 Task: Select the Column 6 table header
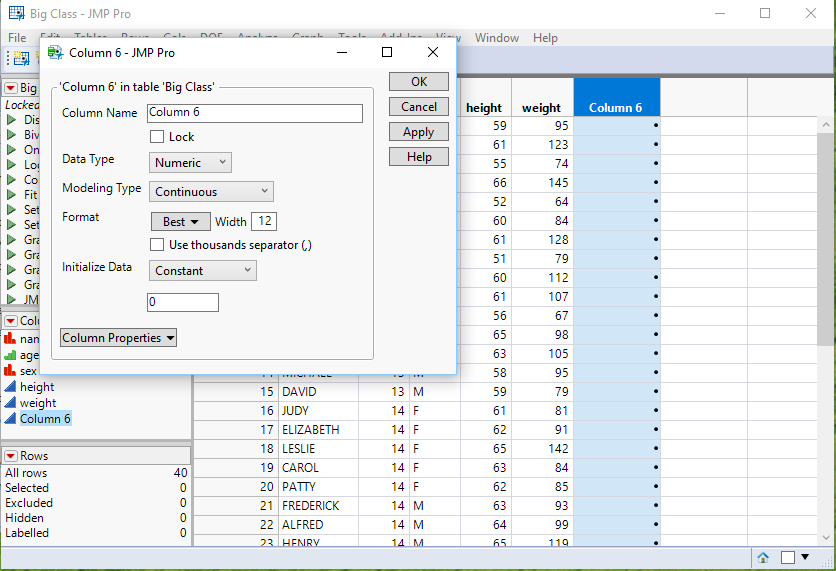617,98
